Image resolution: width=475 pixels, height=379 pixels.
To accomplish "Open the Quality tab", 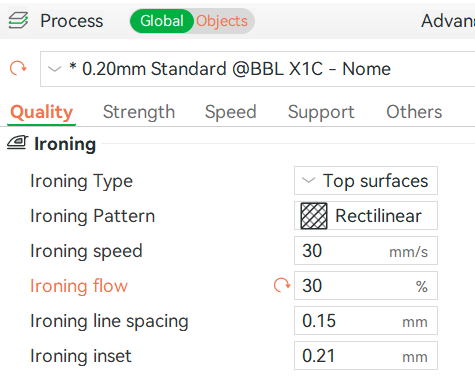I will coord(41,112).
